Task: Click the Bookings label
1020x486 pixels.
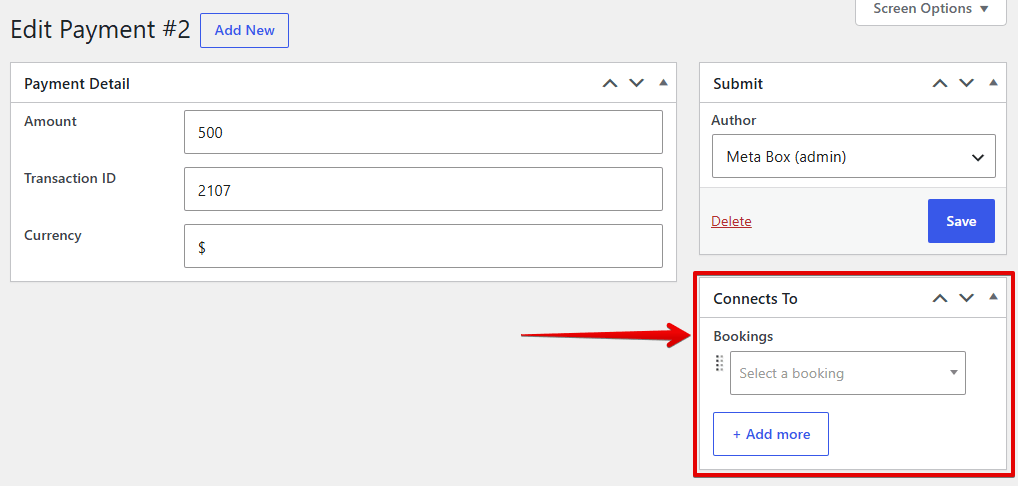Action: pos(743,336)
